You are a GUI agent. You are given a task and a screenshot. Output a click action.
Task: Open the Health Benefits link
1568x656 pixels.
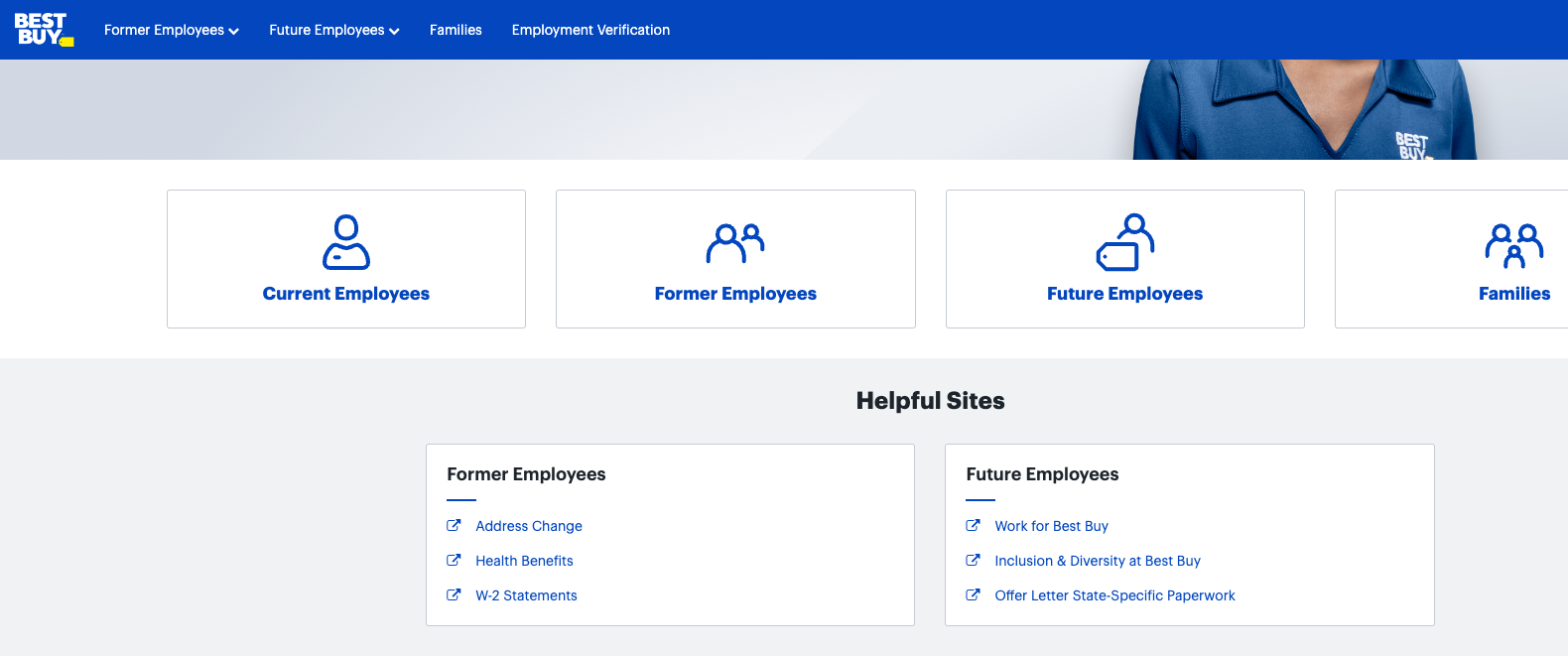524,561
